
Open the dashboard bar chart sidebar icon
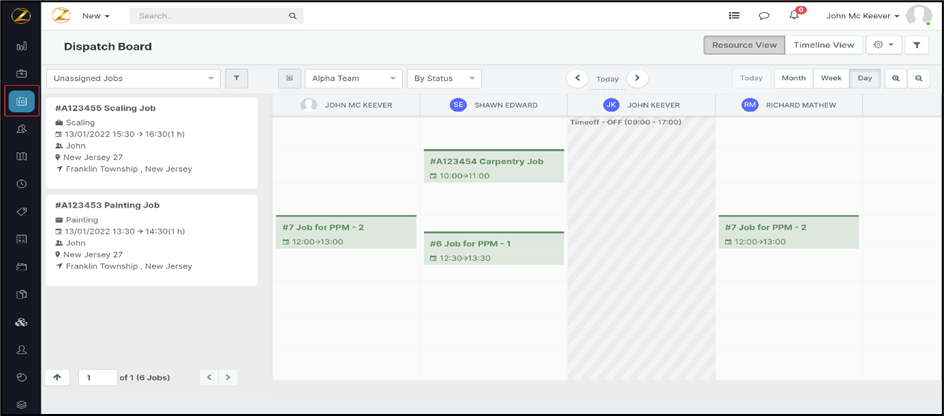(21, 46)
